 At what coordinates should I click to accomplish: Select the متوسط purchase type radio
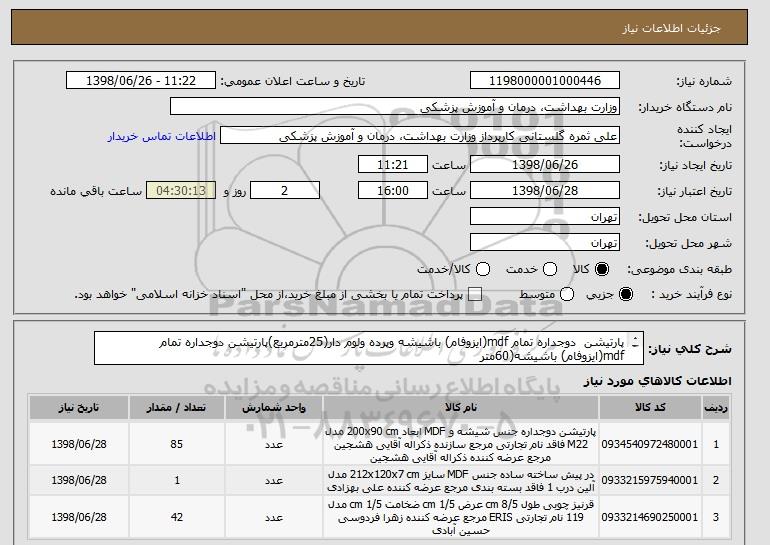567,294
